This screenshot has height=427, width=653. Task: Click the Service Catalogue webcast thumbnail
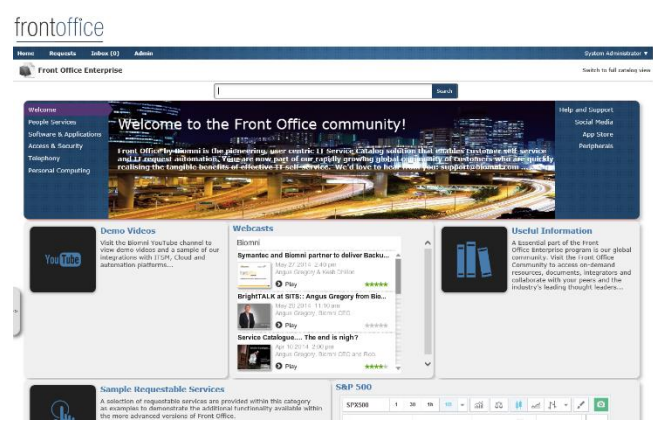[254, 357]
